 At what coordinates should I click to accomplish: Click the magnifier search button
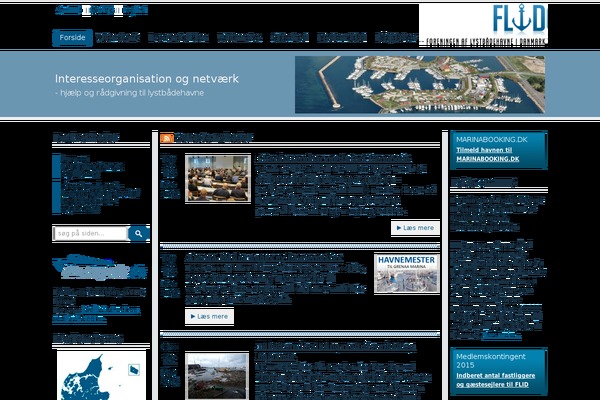139,233
